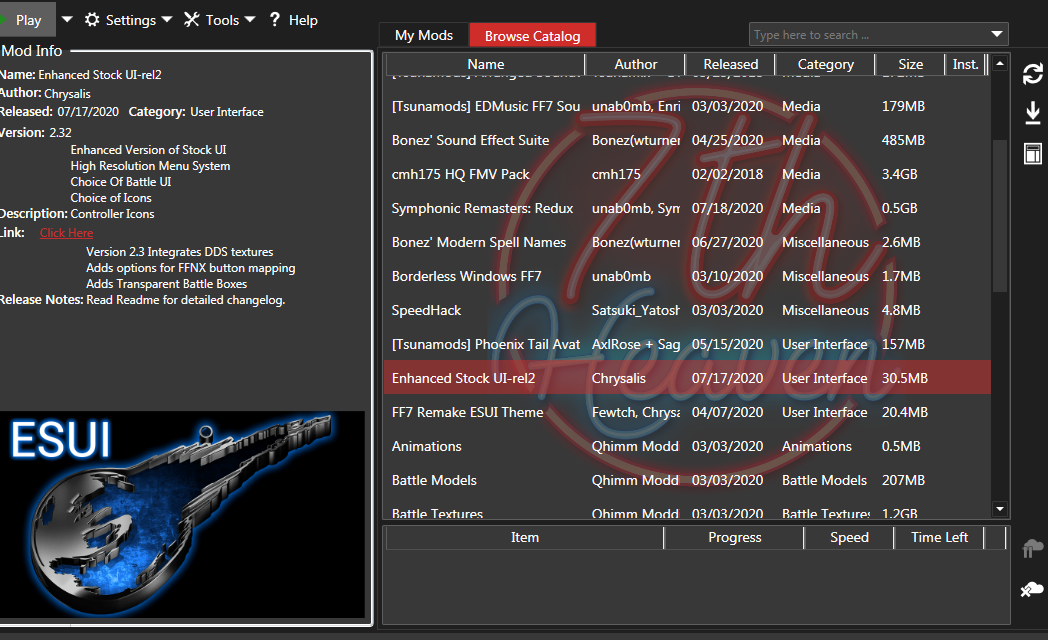
Task: Click the '485MB' size cell
Action: tap(903, 140)
